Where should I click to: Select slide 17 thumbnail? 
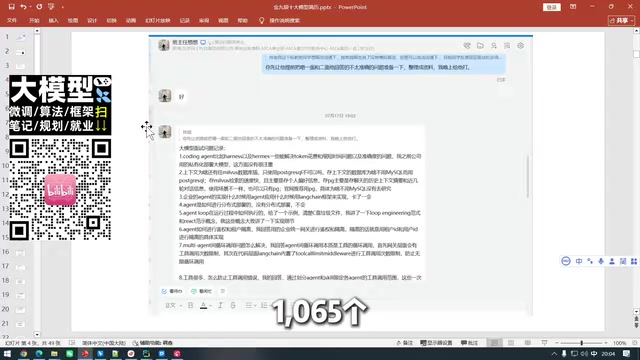pos(20,267)
